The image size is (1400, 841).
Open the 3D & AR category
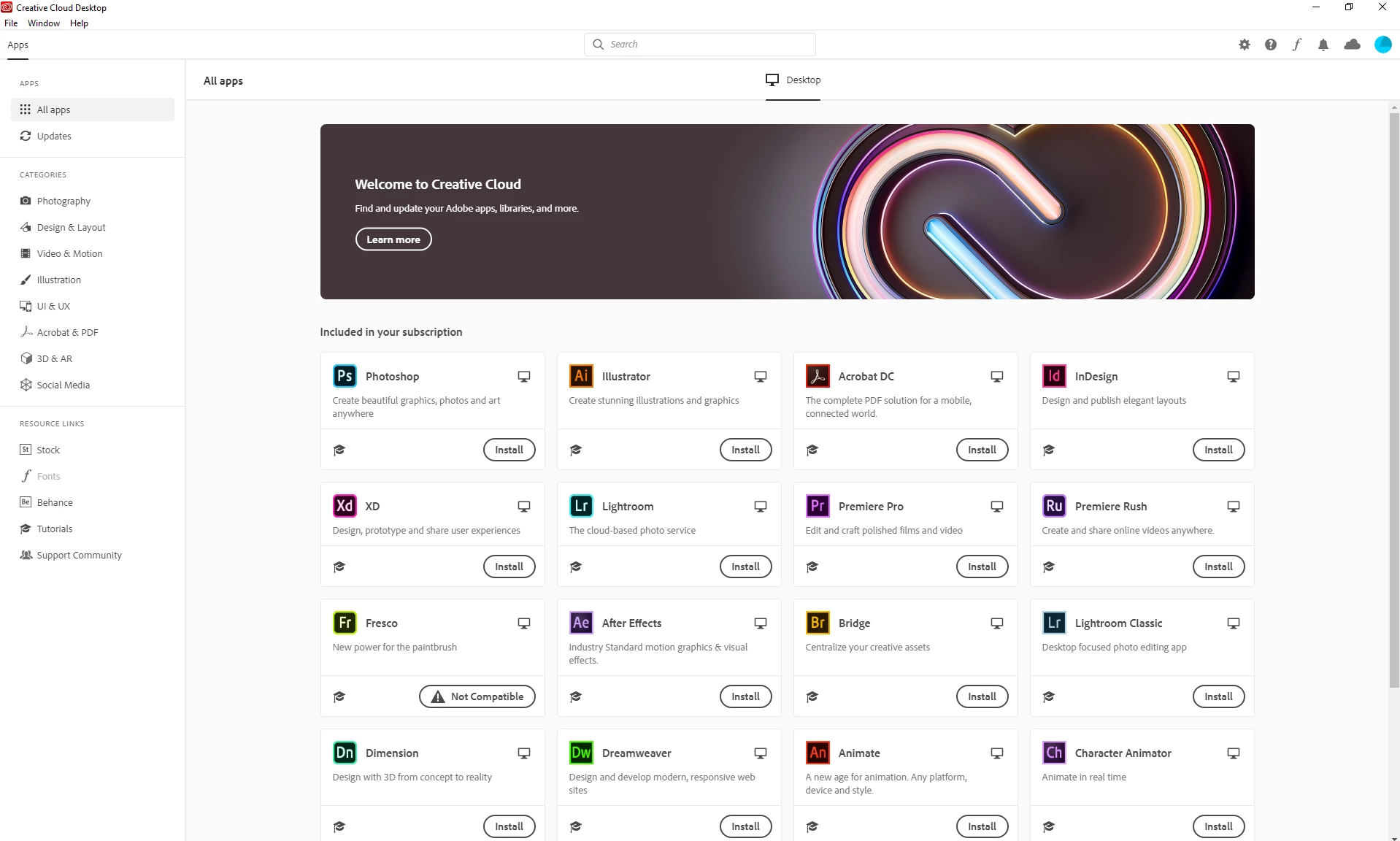[x=93, y=358]
